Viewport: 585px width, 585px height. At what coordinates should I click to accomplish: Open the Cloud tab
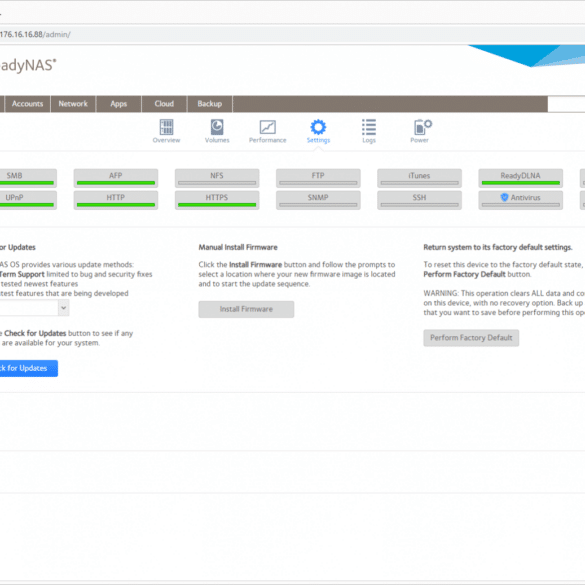164,104
